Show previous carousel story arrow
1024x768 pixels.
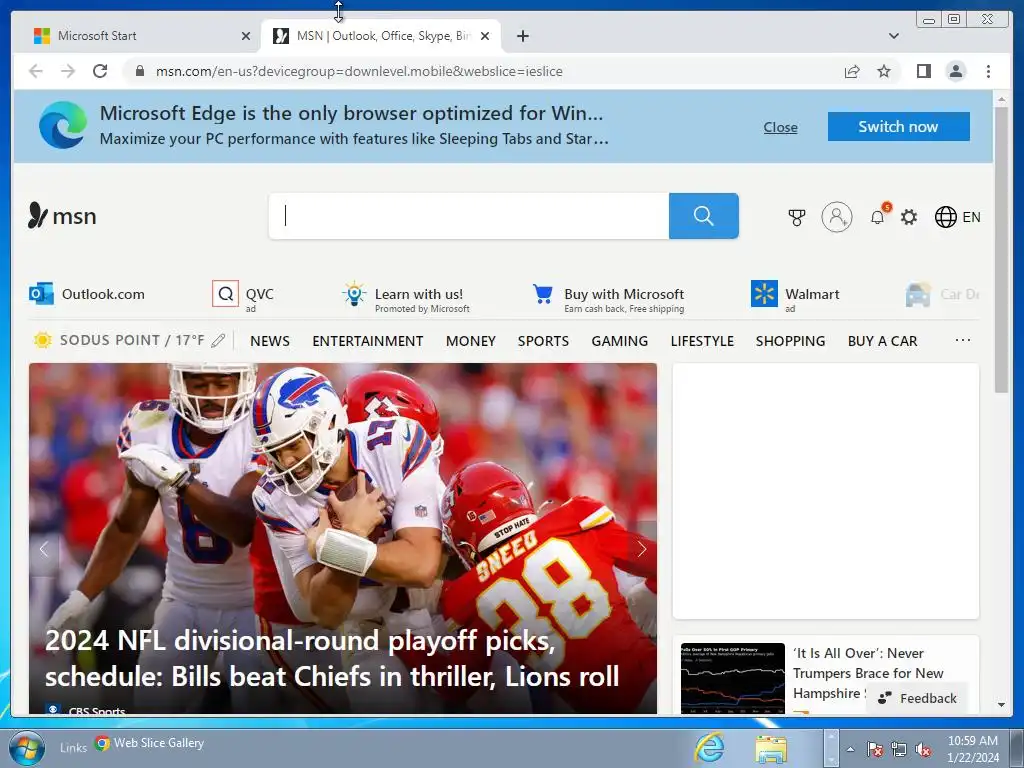(44, 549)
